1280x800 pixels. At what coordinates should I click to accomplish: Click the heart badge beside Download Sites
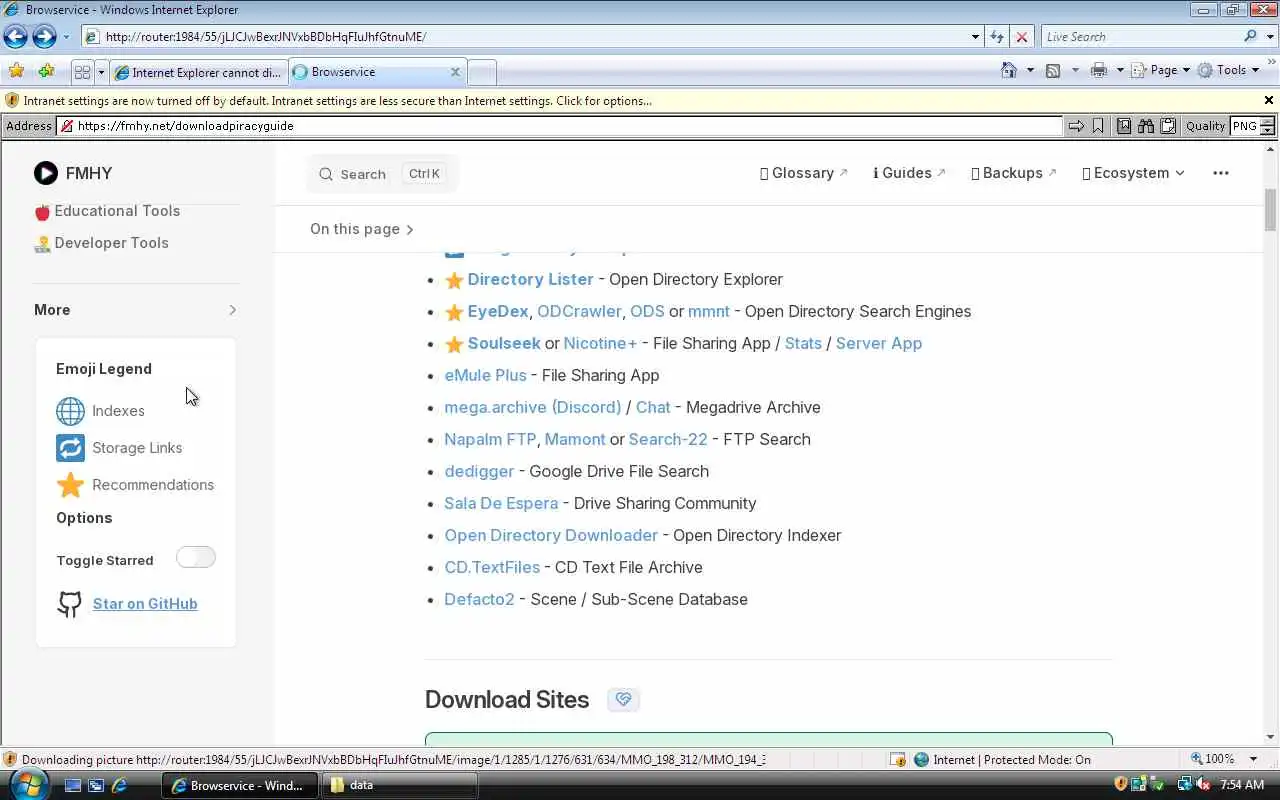point(623,699)
